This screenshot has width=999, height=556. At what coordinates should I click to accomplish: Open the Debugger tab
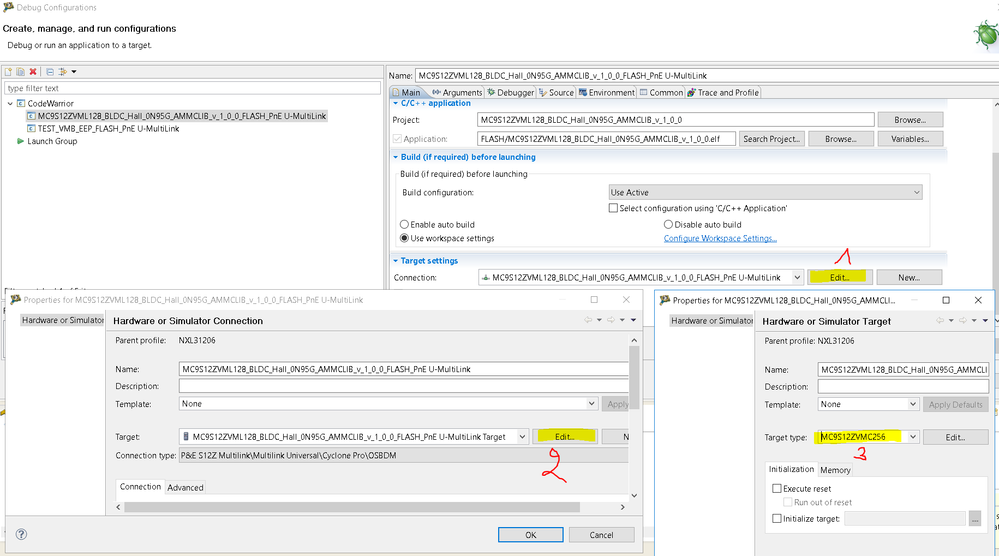point(511,92)
